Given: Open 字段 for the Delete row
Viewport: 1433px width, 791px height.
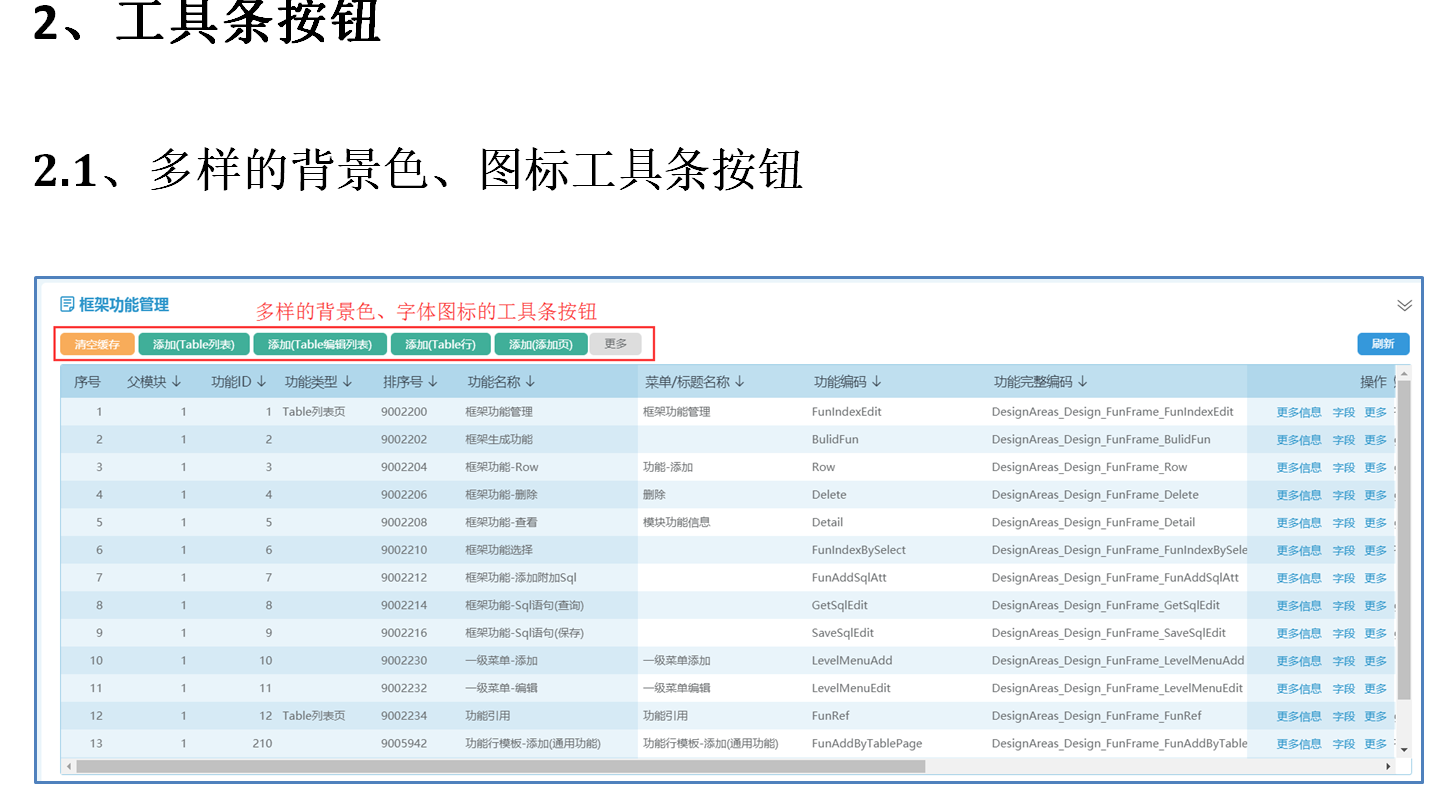Looking at the screenshot, I should tap(1344, 495).
